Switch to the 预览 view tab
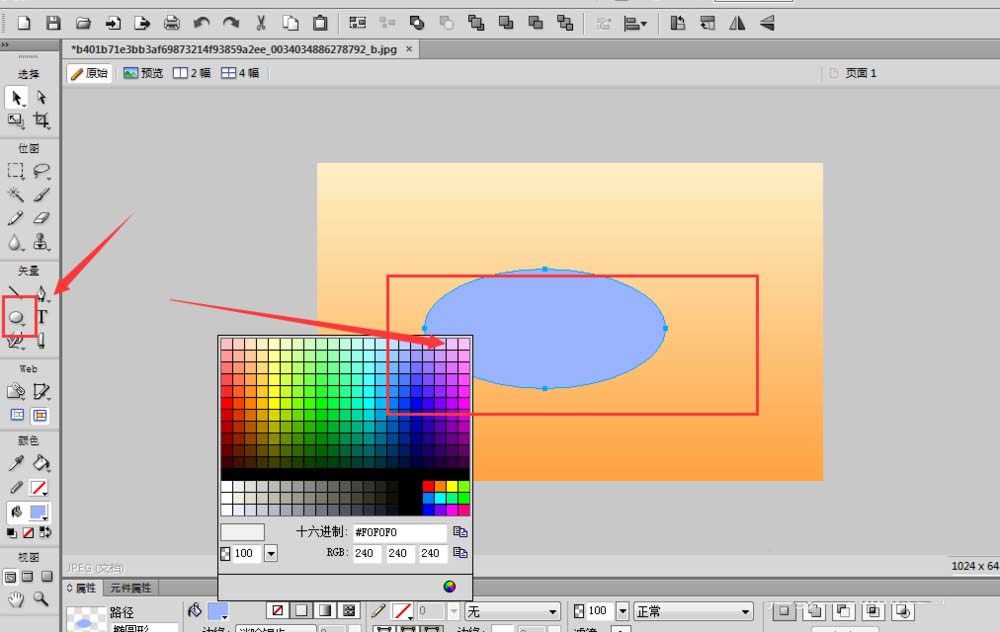 (x=143, y=73)
